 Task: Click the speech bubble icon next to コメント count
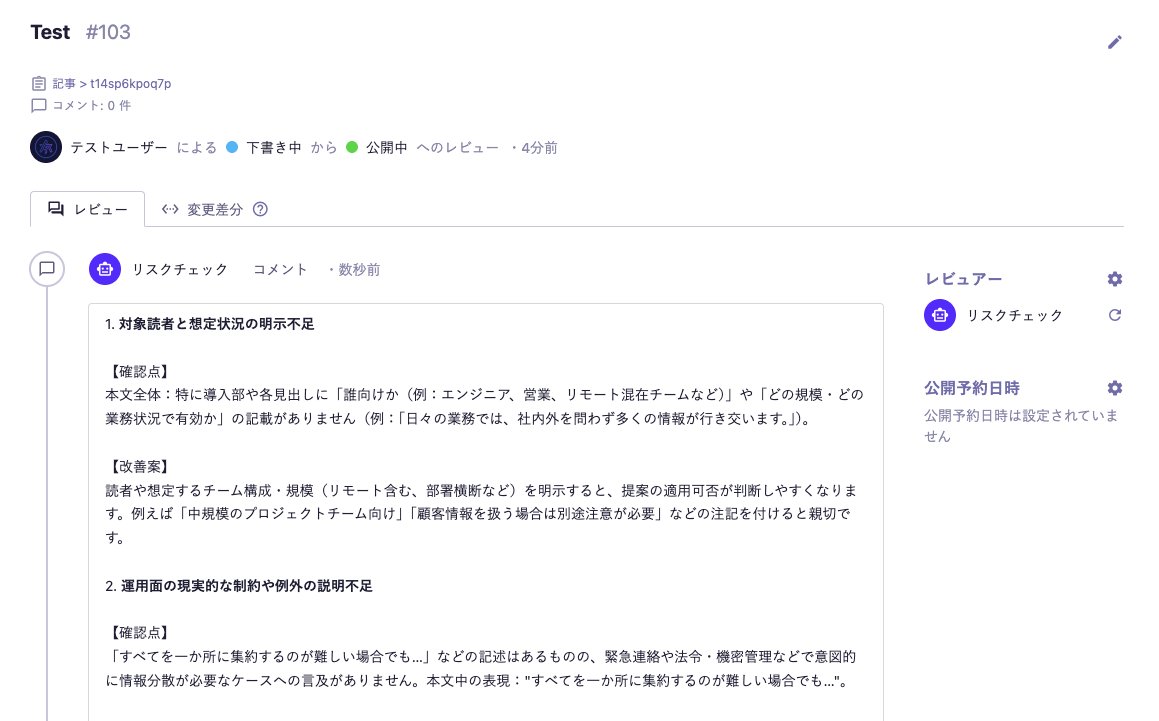pos(37,105)
